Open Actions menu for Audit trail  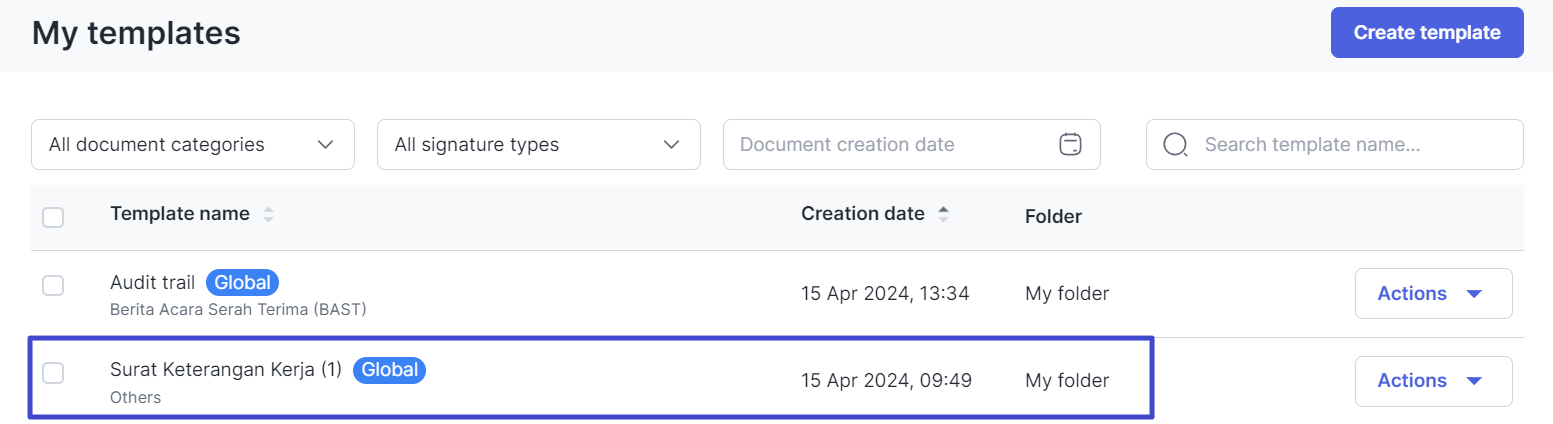click(x=1433, y=293)
